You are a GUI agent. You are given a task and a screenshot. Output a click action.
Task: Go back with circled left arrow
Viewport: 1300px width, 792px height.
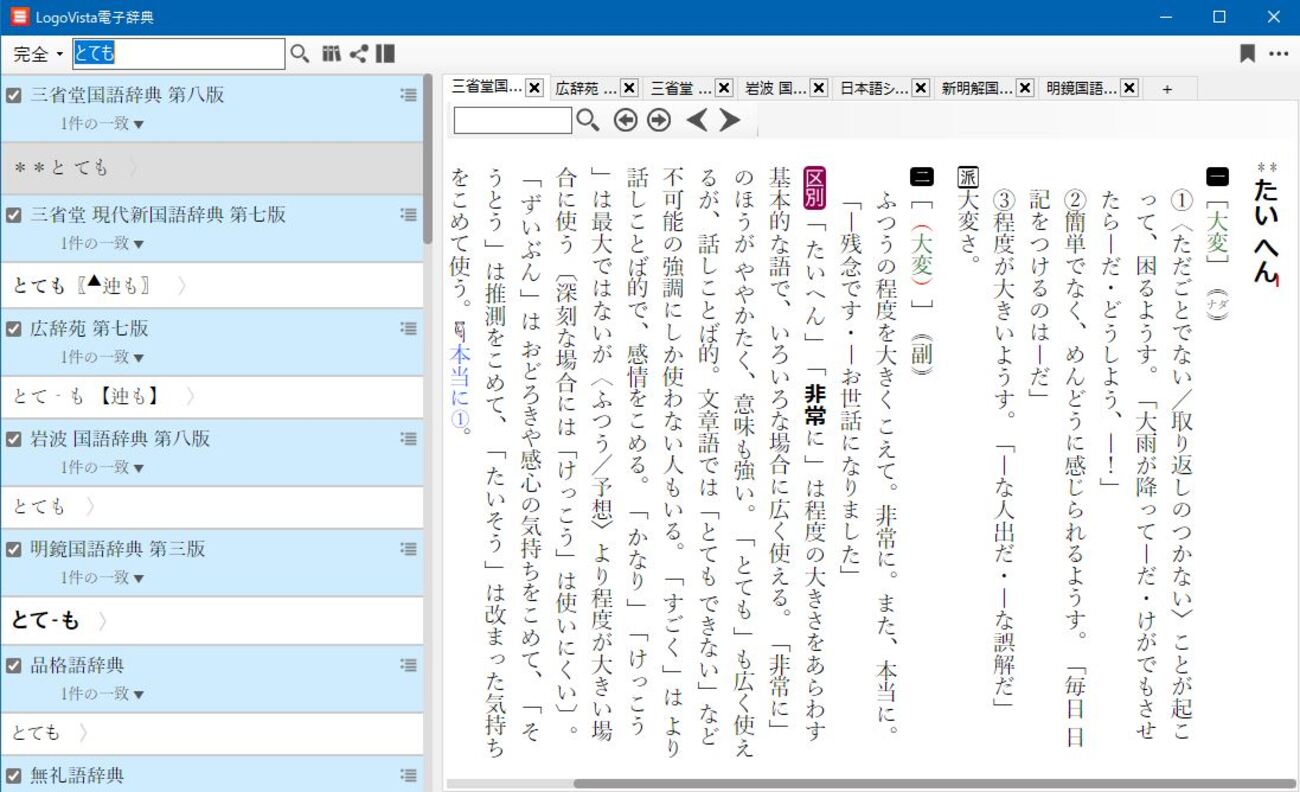[x=625, y=120]
